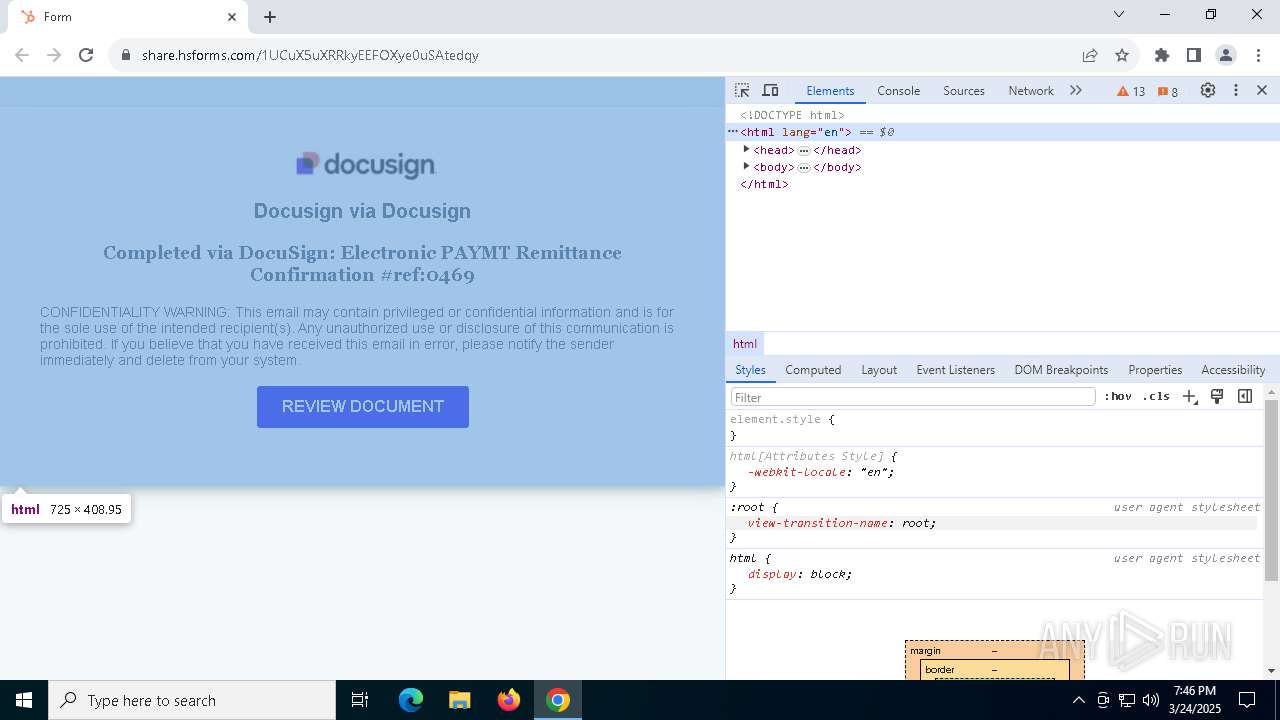Select the closing </html> tag line

point(764,184)
